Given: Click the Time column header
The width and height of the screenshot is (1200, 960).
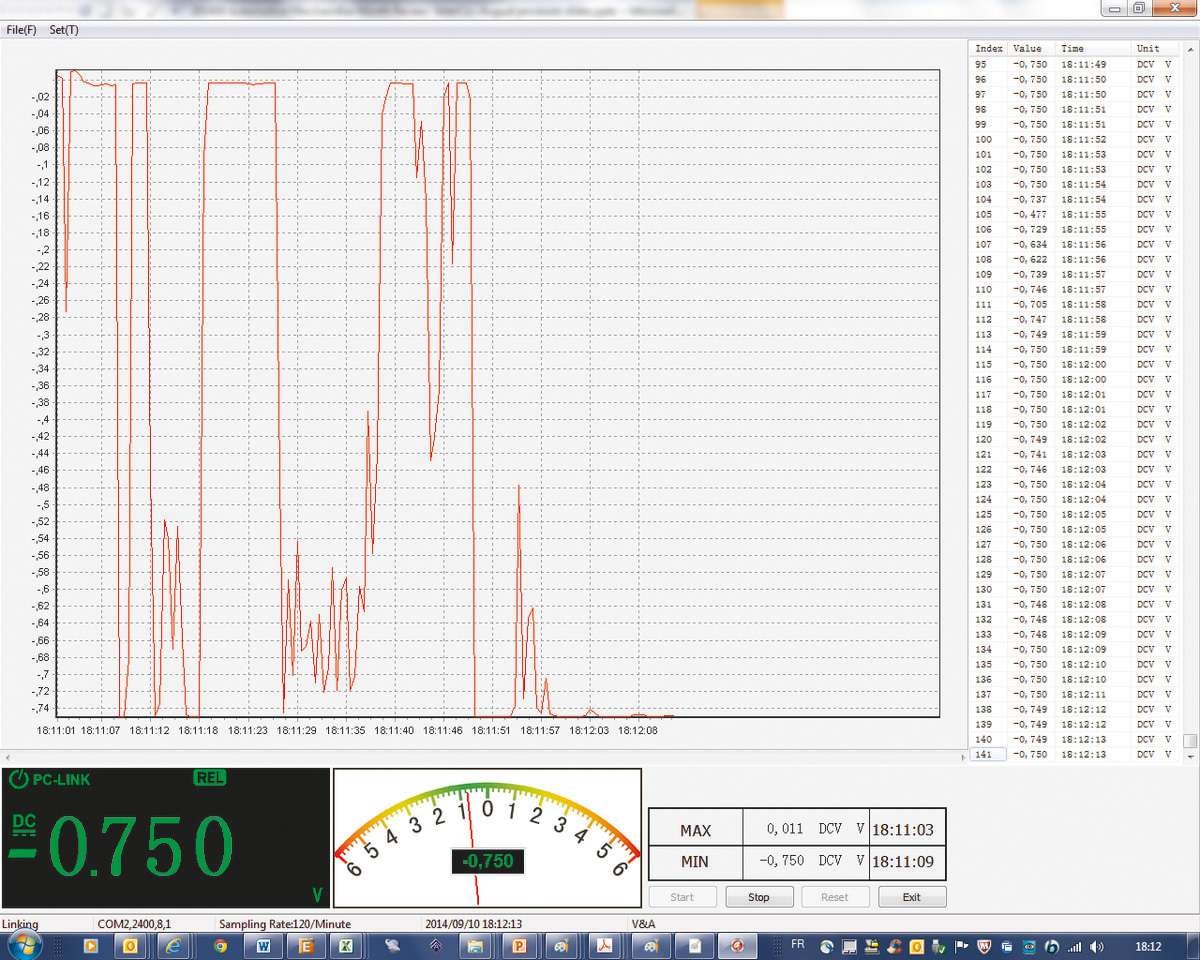Looking at the screenshot, I should 1072,48.
